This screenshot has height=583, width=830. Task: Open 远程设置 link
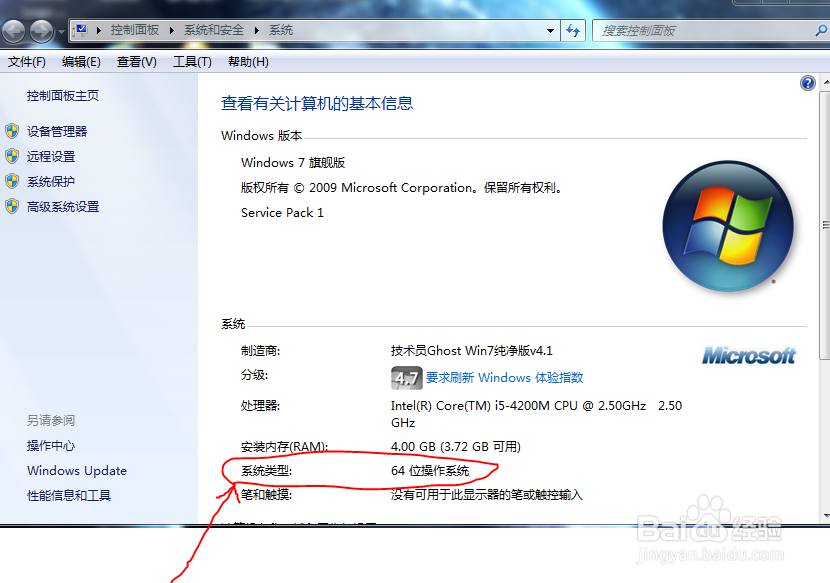51,157
